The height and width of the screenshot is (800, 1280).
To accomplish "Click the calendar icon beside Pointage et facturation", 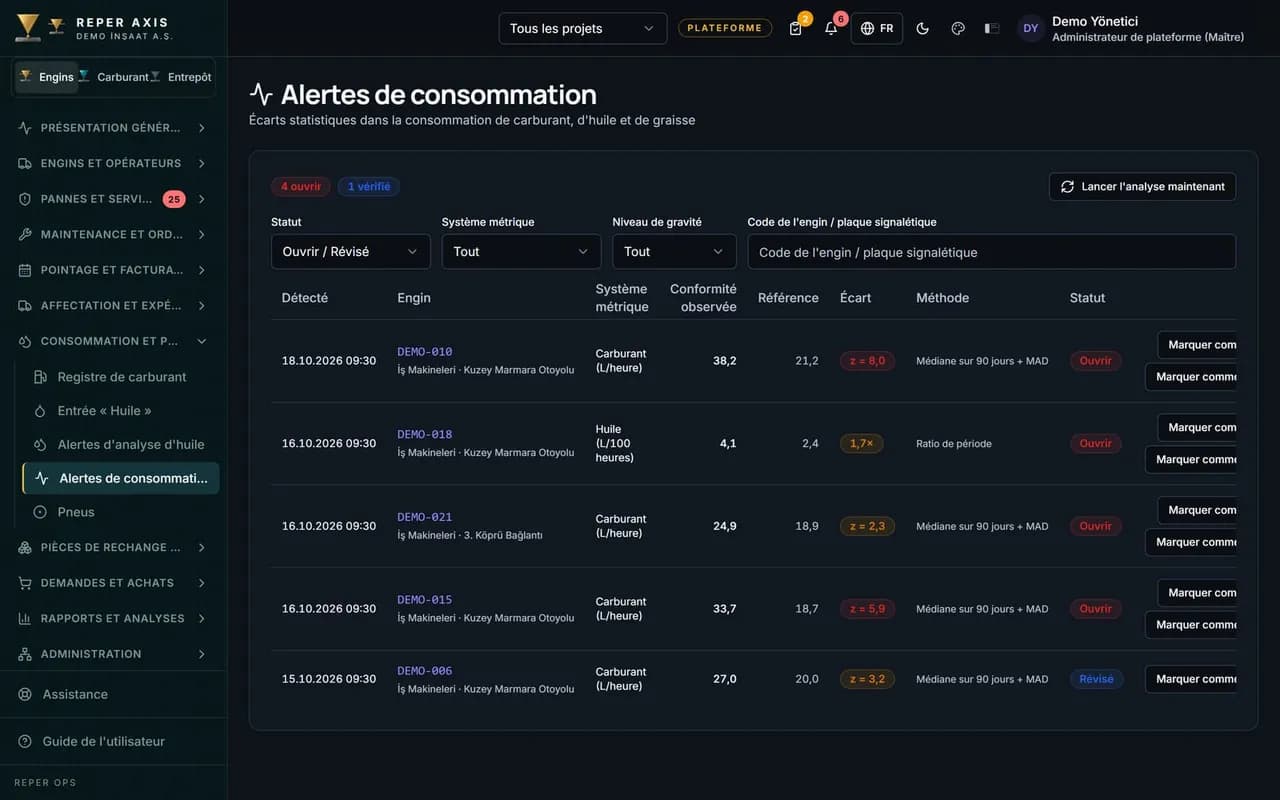I will coord(25,270).
